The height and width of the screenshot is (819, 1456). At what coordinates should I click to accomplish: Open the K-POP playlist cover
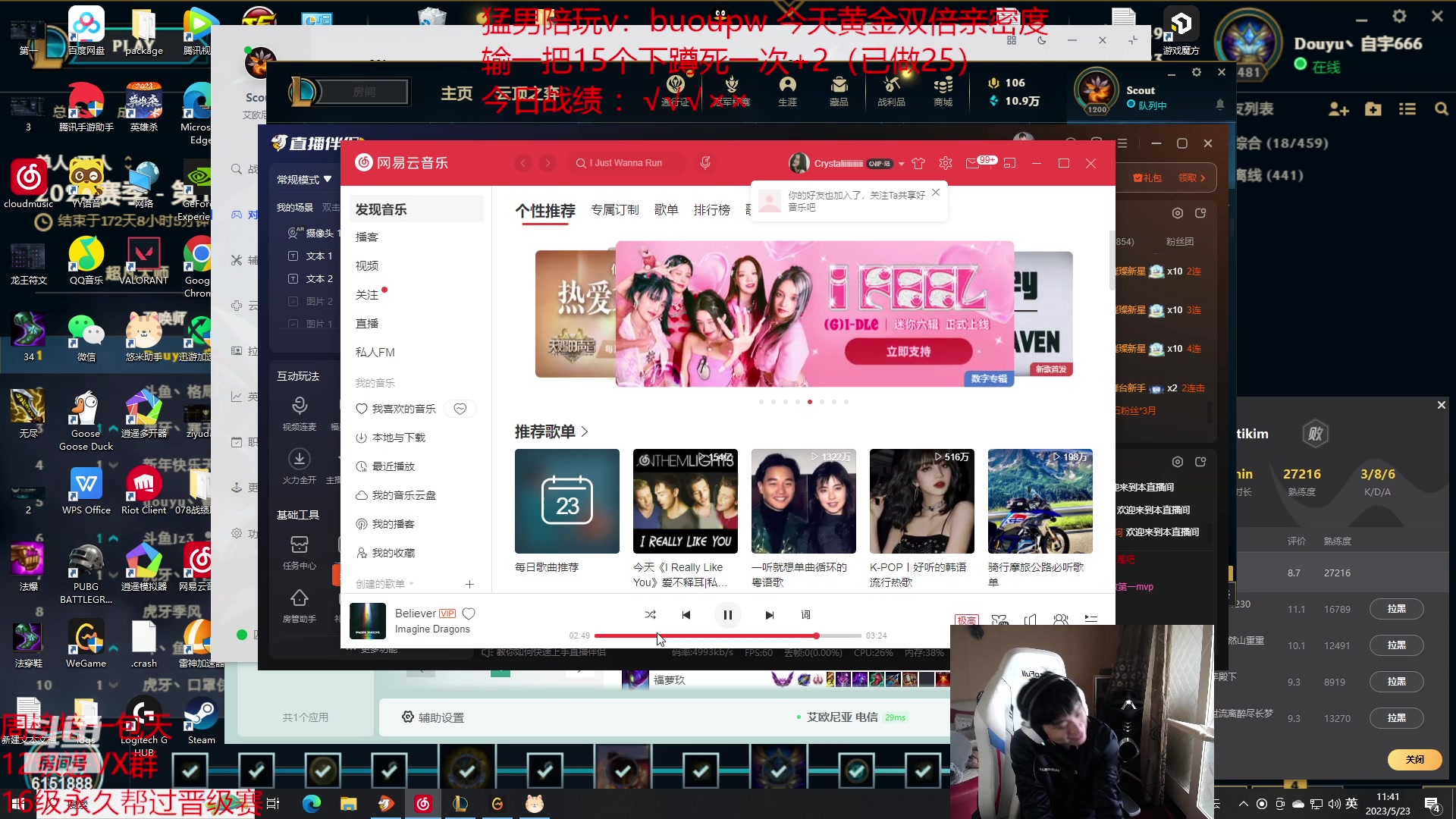(921, 501)
